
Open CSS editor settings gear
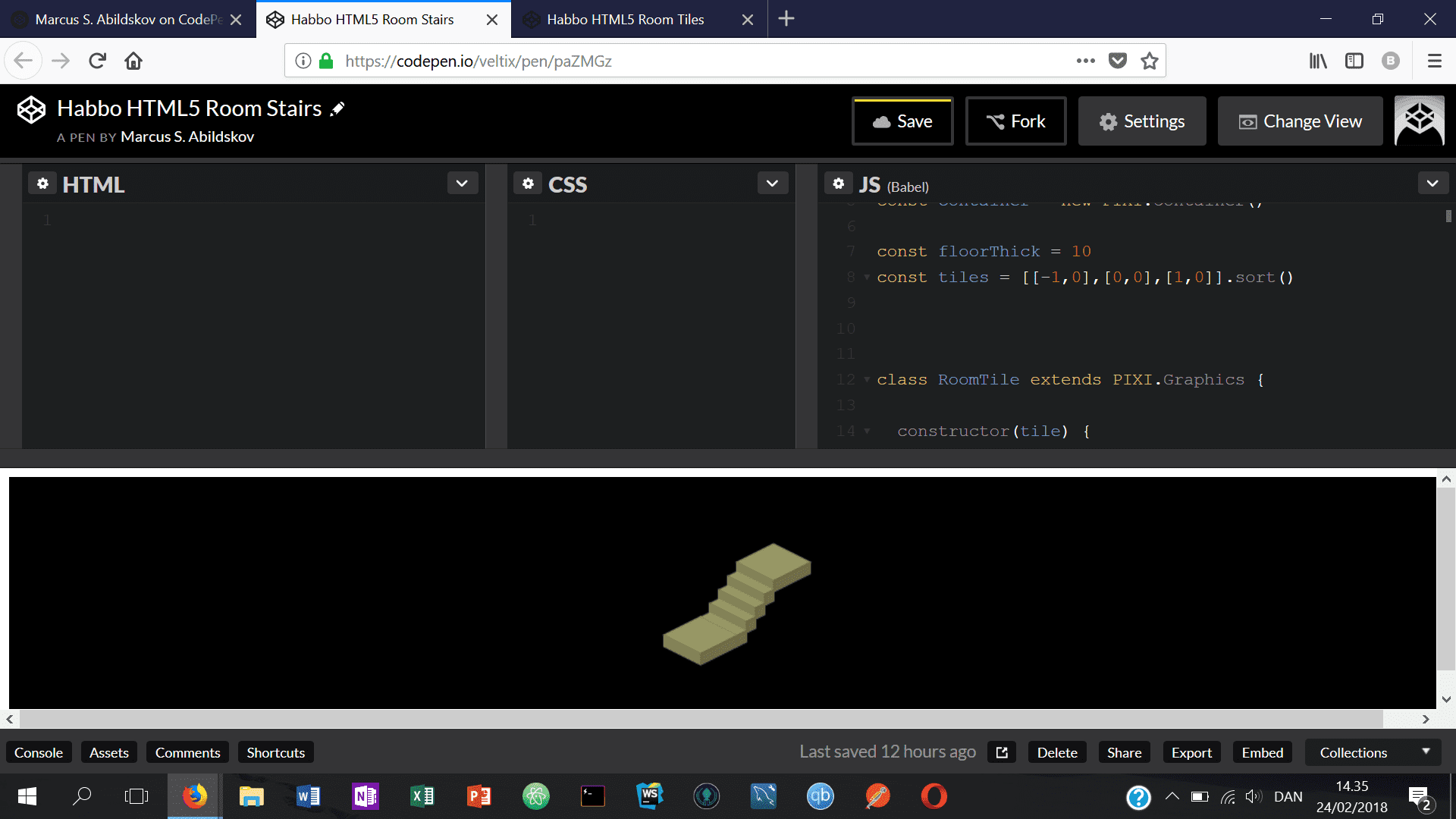pyautogui.click(x=529, y=184)
